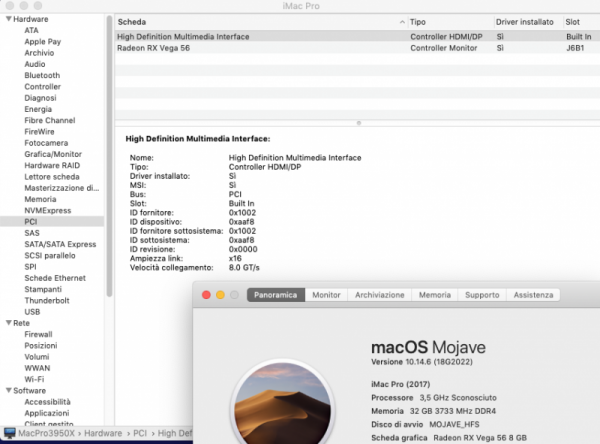This screenshot has width=600, height=444.
Task: Collapse the Hardware section triangle
Action: tap(7, 19)
